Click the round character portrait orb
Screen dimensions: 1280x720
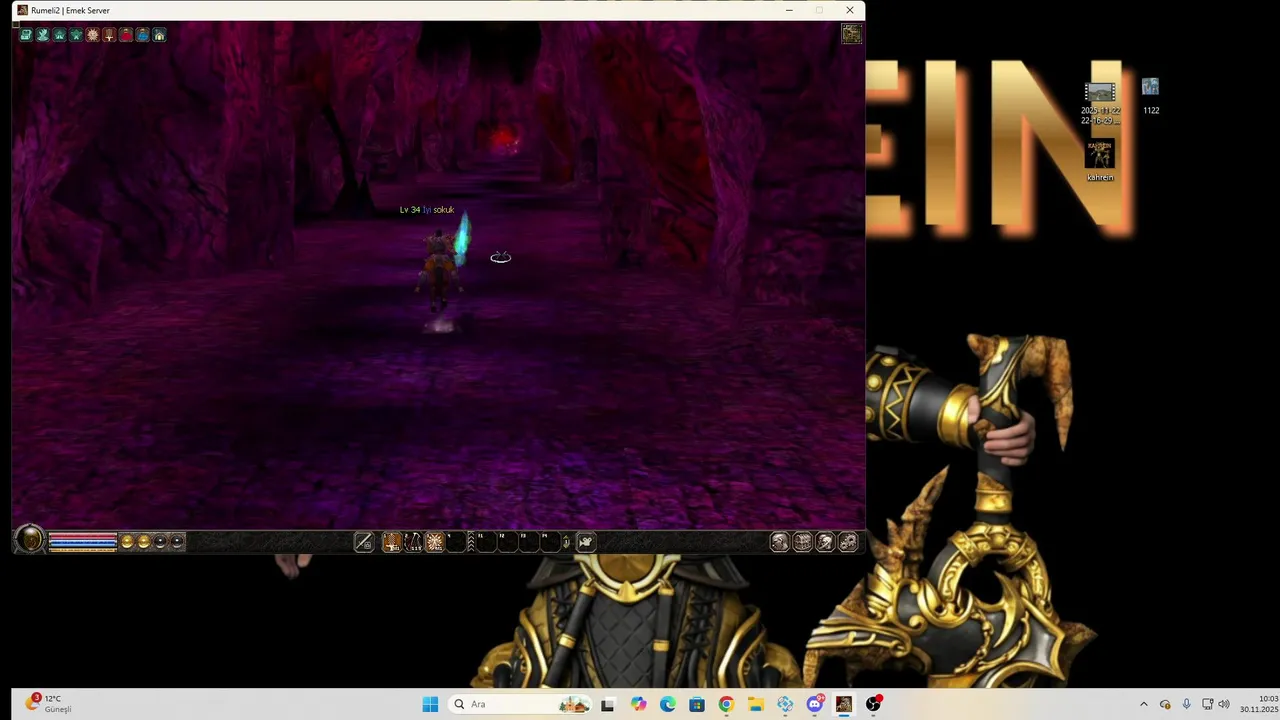tap(30, 540)
